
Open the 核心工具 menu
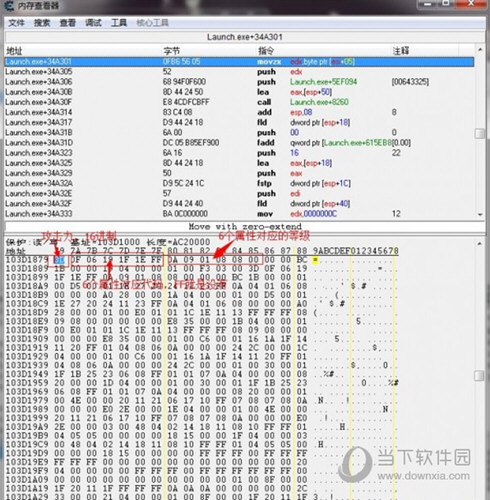click(152, 23)
